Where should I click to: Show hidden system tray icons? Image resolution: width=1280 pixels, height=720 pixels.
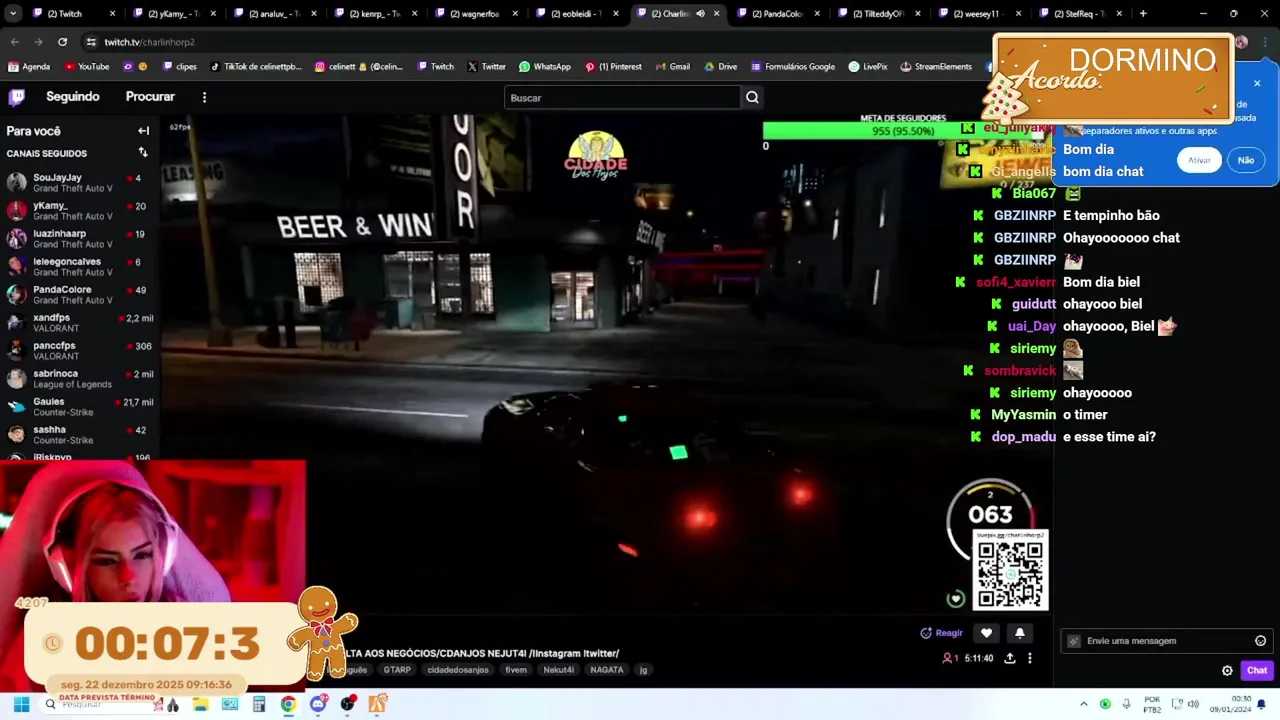click(1083, 704)
